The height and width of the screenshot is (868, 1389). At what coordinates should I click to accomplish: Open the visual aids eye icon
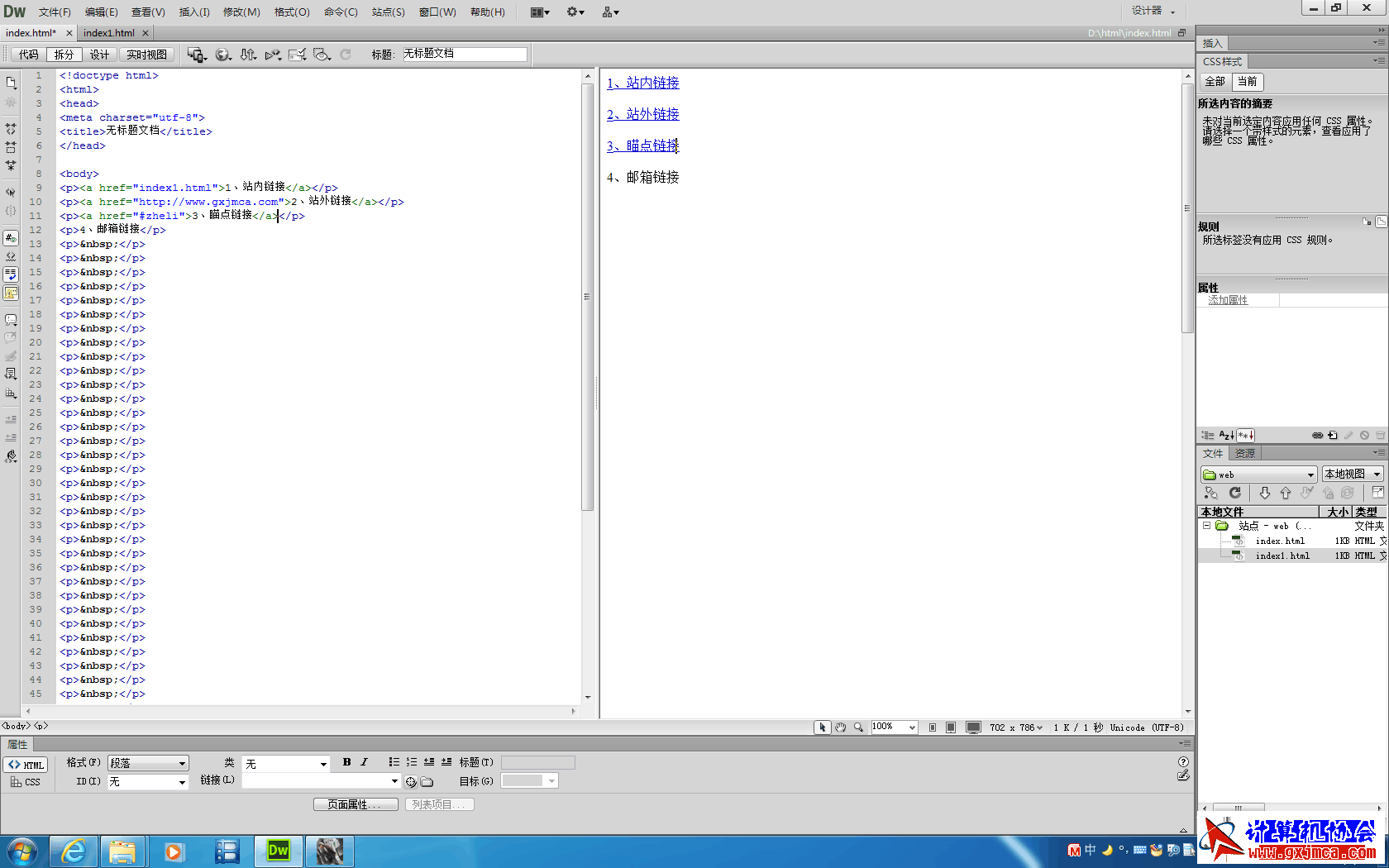pos(322,55)
